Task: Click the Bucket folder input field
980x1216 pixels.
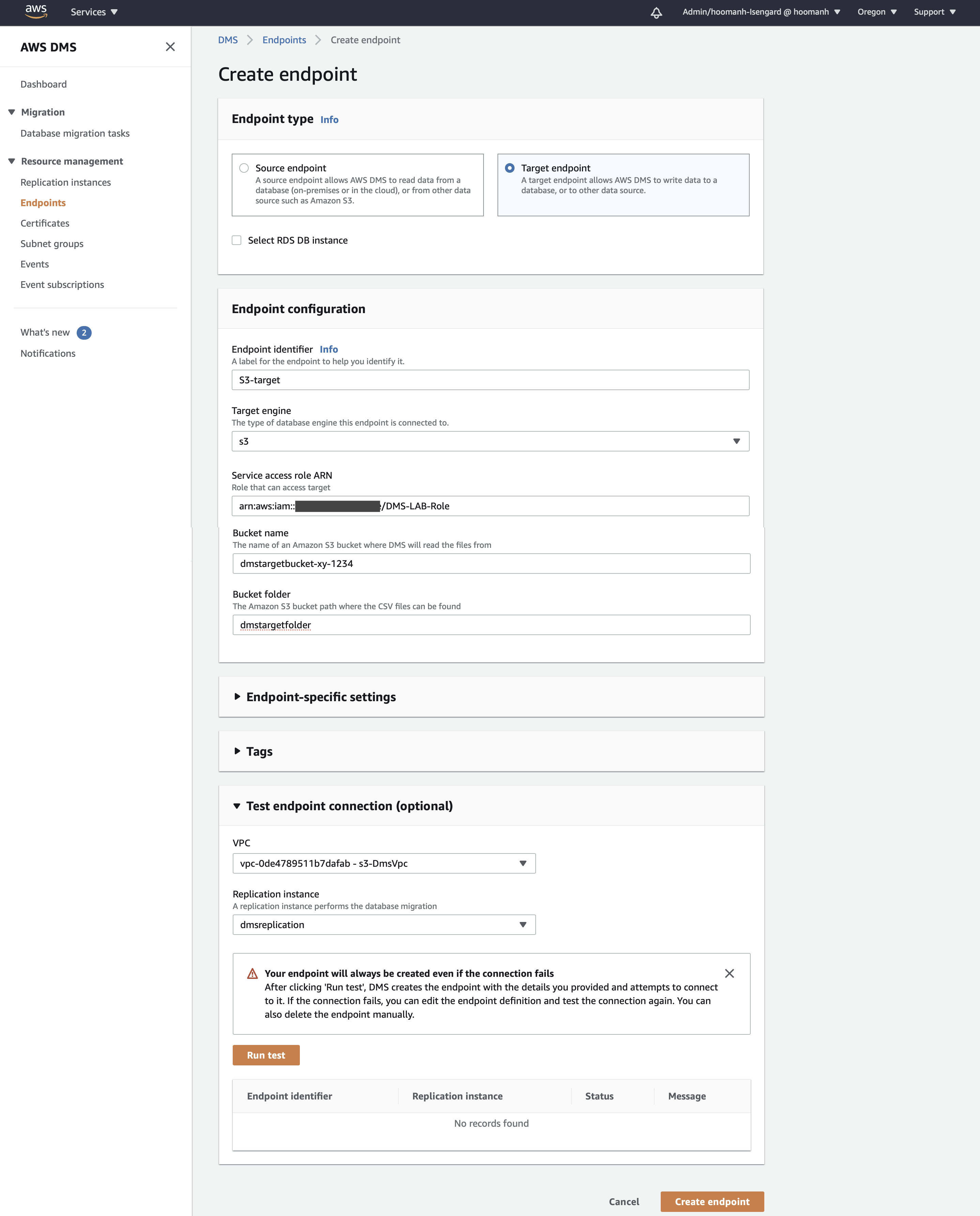Action: [x=491, y=625]
